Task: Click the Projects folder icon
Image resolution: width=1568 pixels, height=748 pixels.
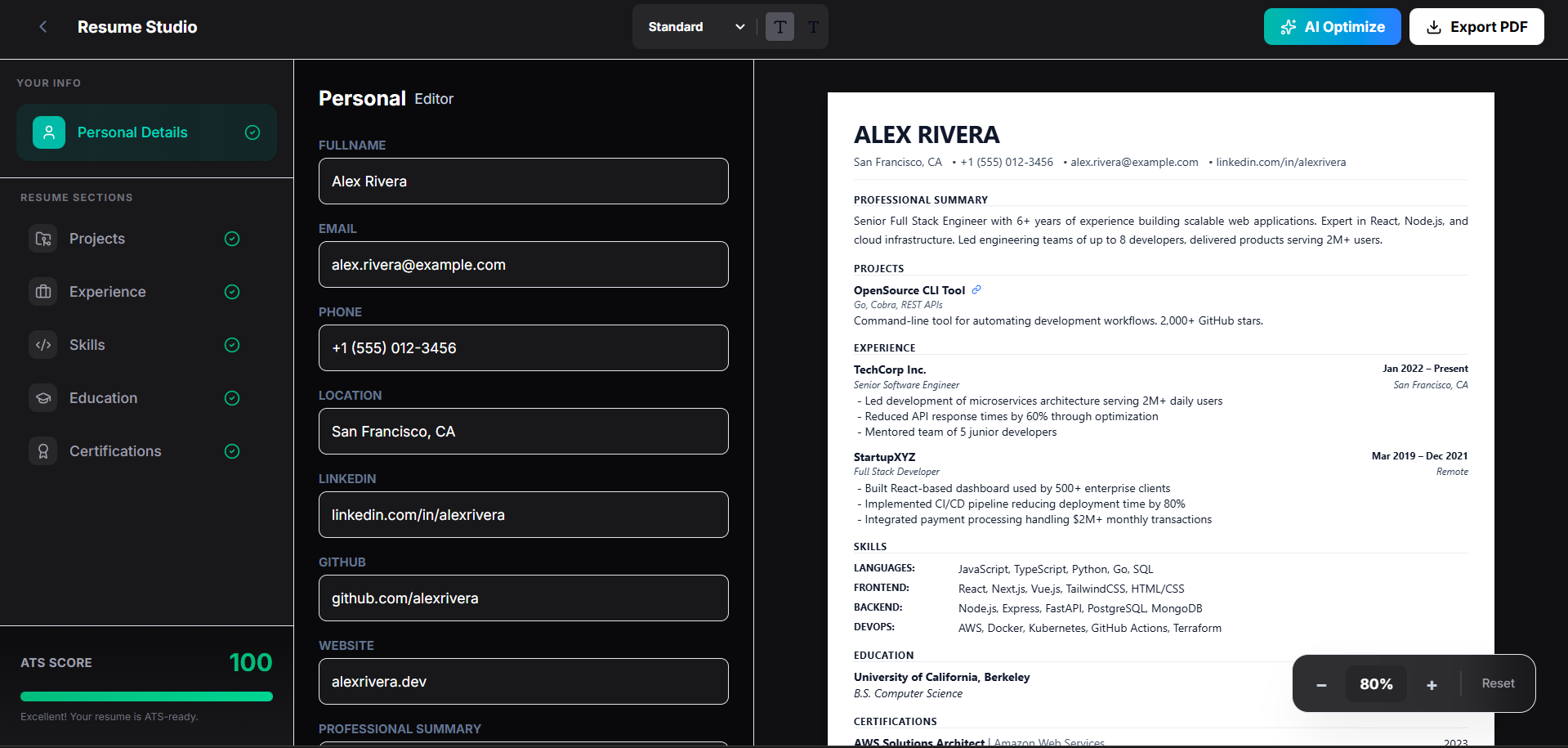Action: click(x=43, y=239)
